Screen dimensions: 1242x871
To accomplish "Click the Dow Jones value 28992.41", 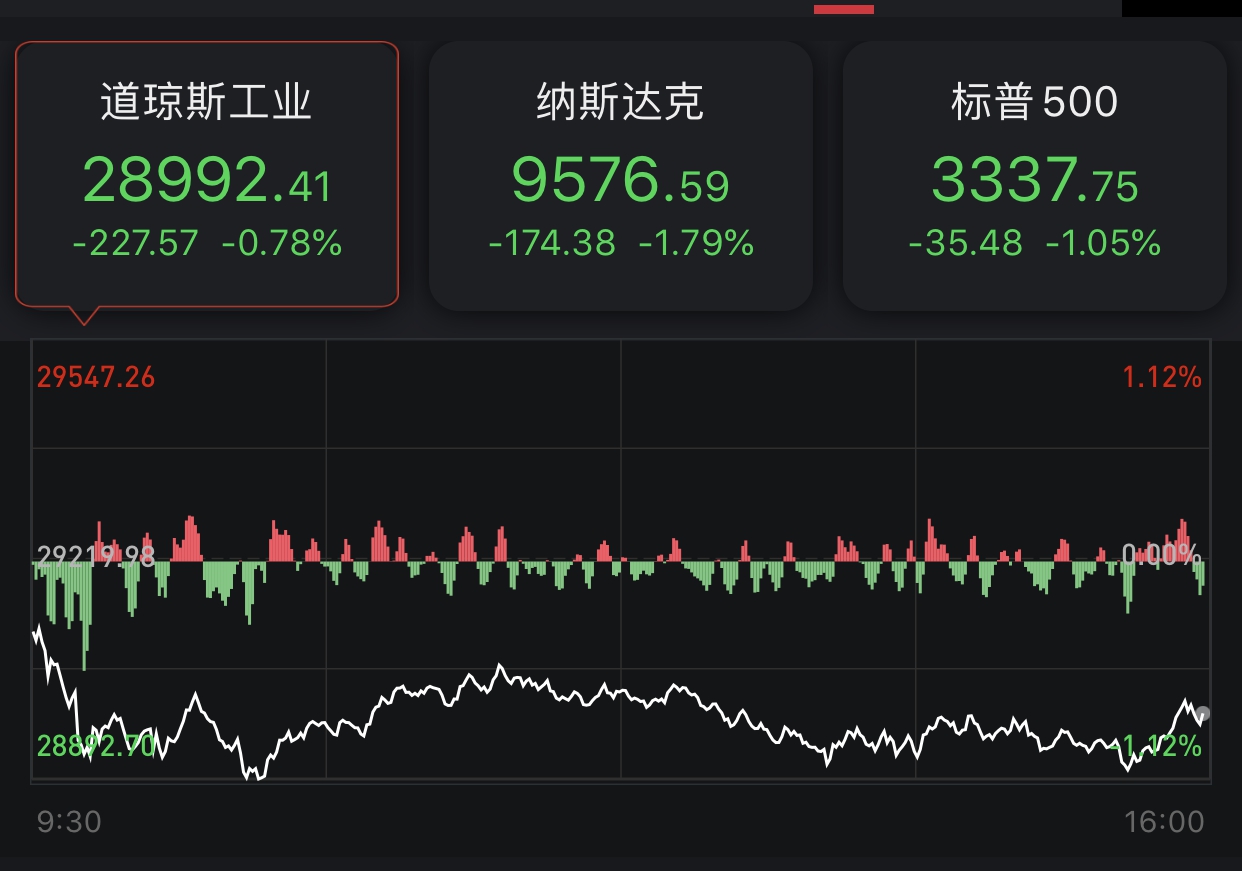I will click(207, 182).
